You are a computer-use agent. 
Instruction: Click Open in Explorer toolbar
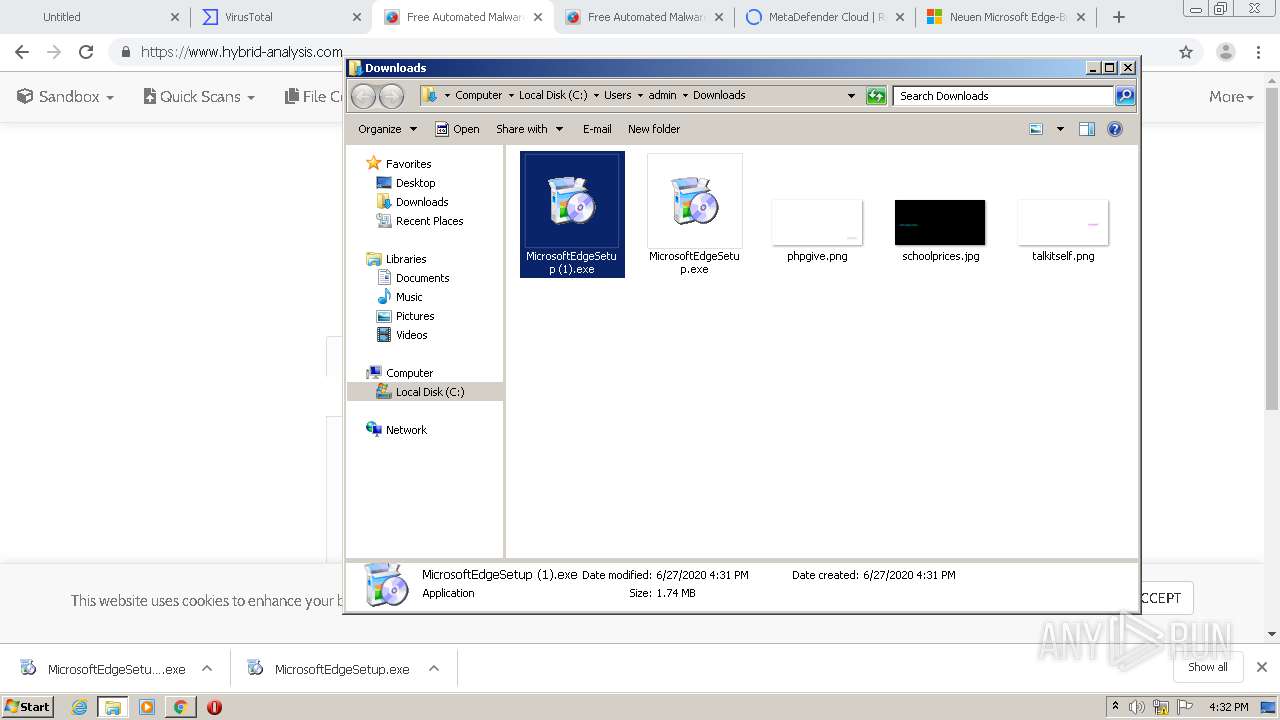(457, 129)
